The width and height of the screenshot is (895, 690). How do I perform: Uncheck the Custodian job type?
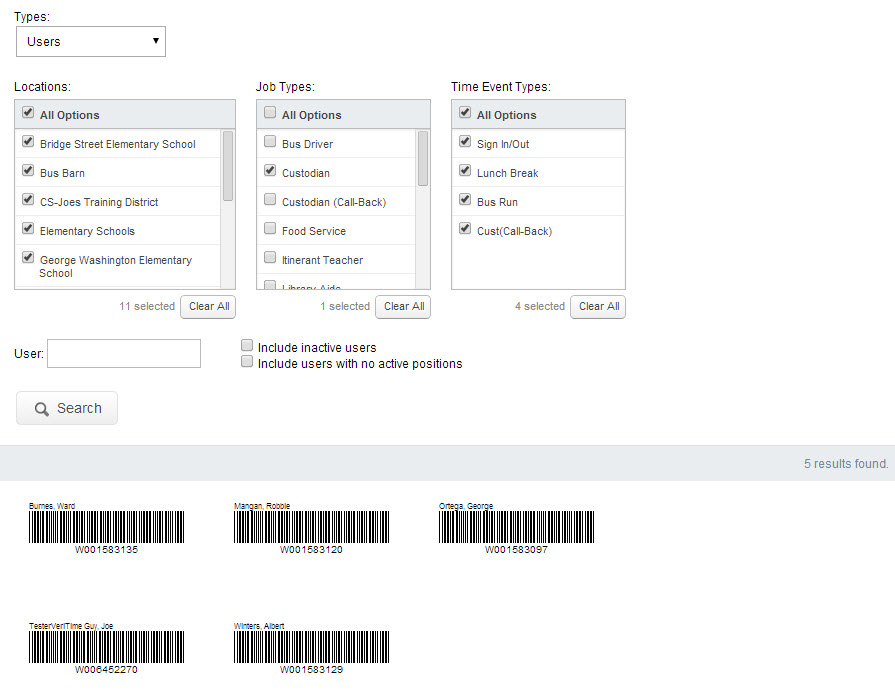[x=270, y=171]
